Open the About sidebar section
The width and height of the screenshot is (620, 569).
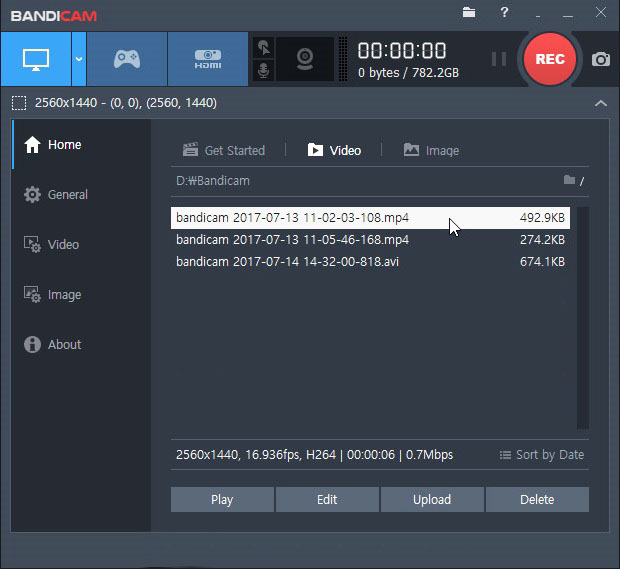[81, 344]
